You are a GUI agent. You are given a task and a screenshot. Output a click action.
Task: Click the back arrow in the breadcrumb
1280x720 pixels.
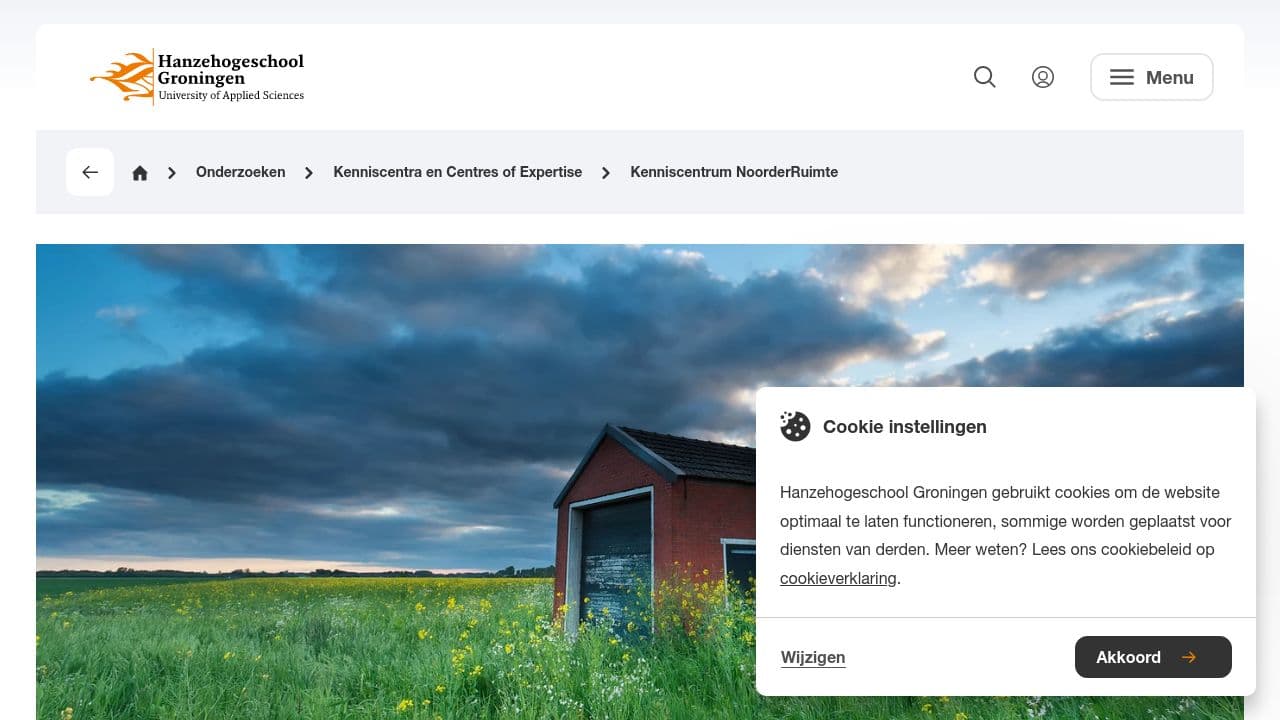coord(90,172)
